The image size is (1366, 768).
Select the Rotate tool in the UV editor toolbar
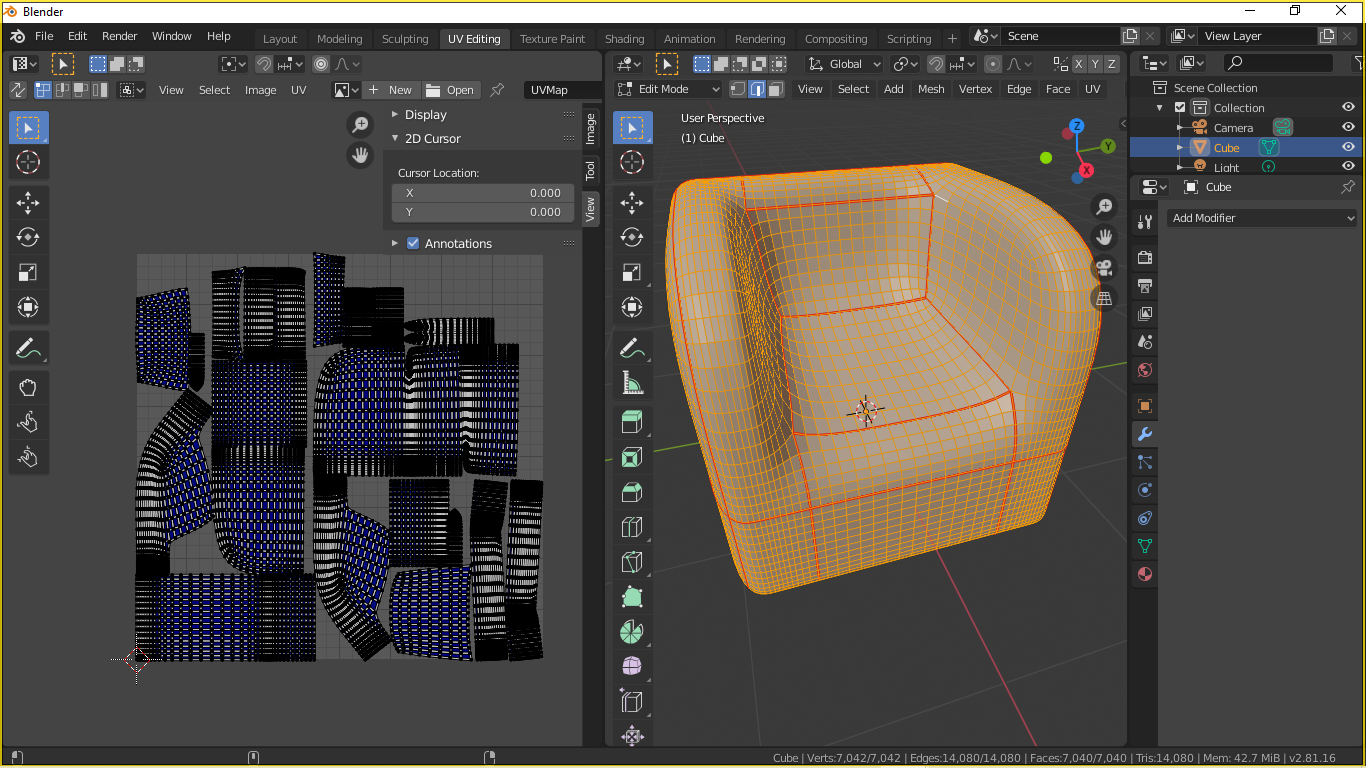point(28,237)
